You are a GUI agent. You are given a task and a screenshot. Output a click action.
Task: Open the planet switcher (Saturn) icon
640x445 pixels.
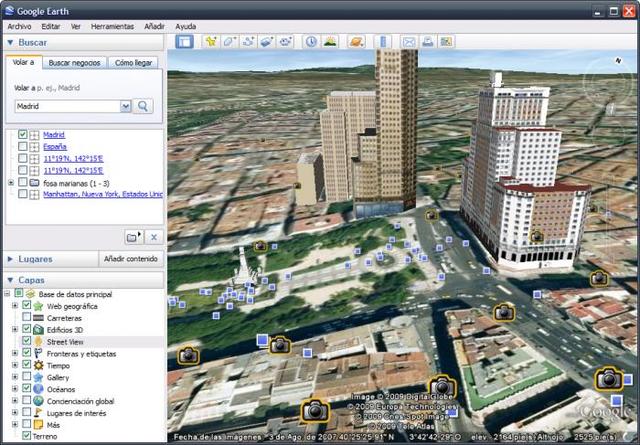click(x=356, y=42)
